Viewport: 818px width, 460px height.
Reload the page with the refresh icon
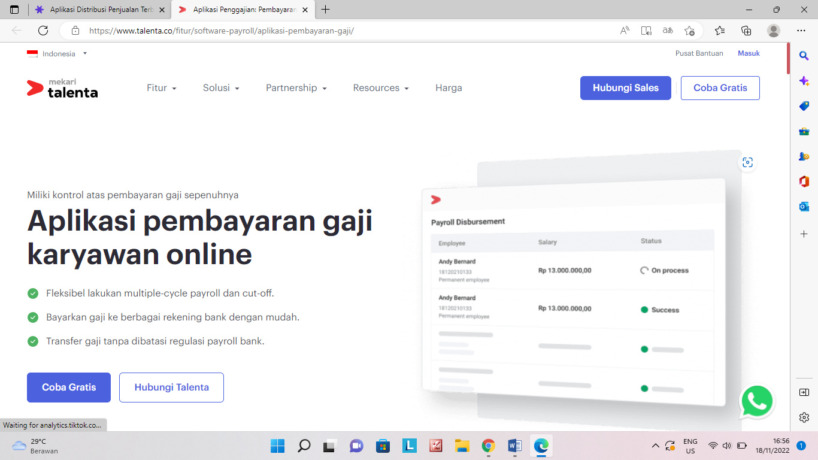[x=43, y=31]
